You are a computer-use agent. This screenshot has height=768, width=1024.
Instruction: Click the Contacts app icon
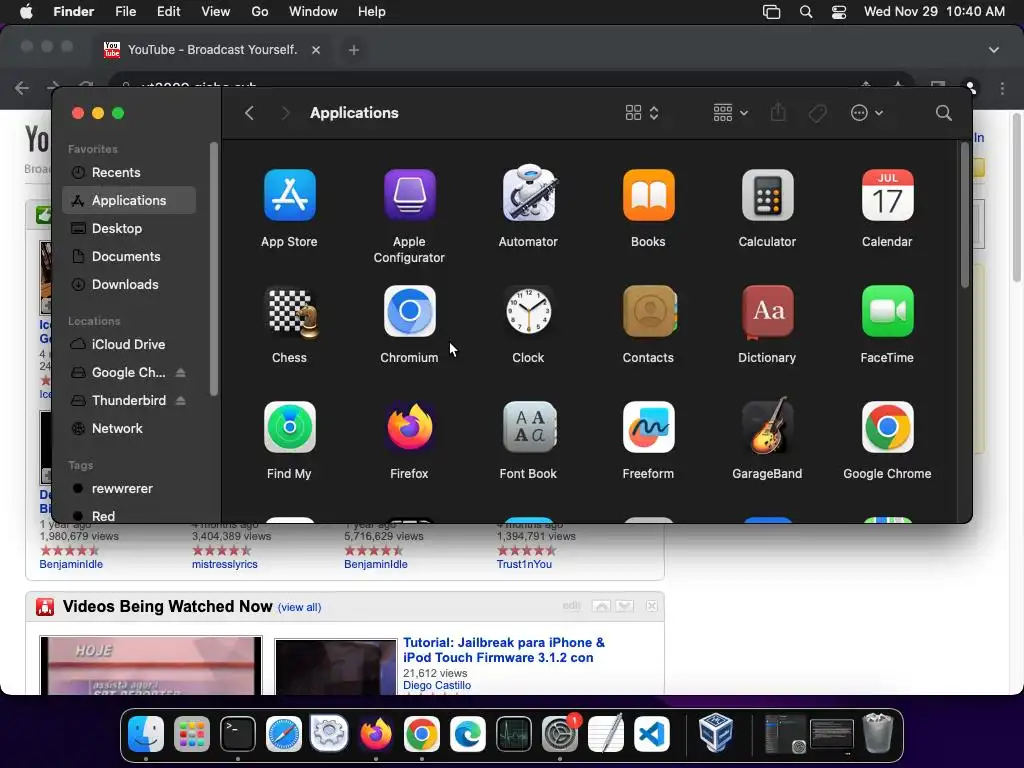pos(649,311)
